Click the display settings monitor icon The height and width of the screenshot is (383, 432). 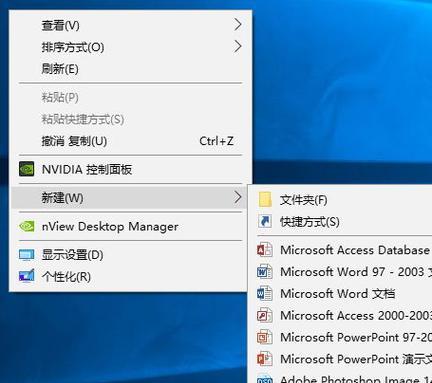tap(27, 255)
